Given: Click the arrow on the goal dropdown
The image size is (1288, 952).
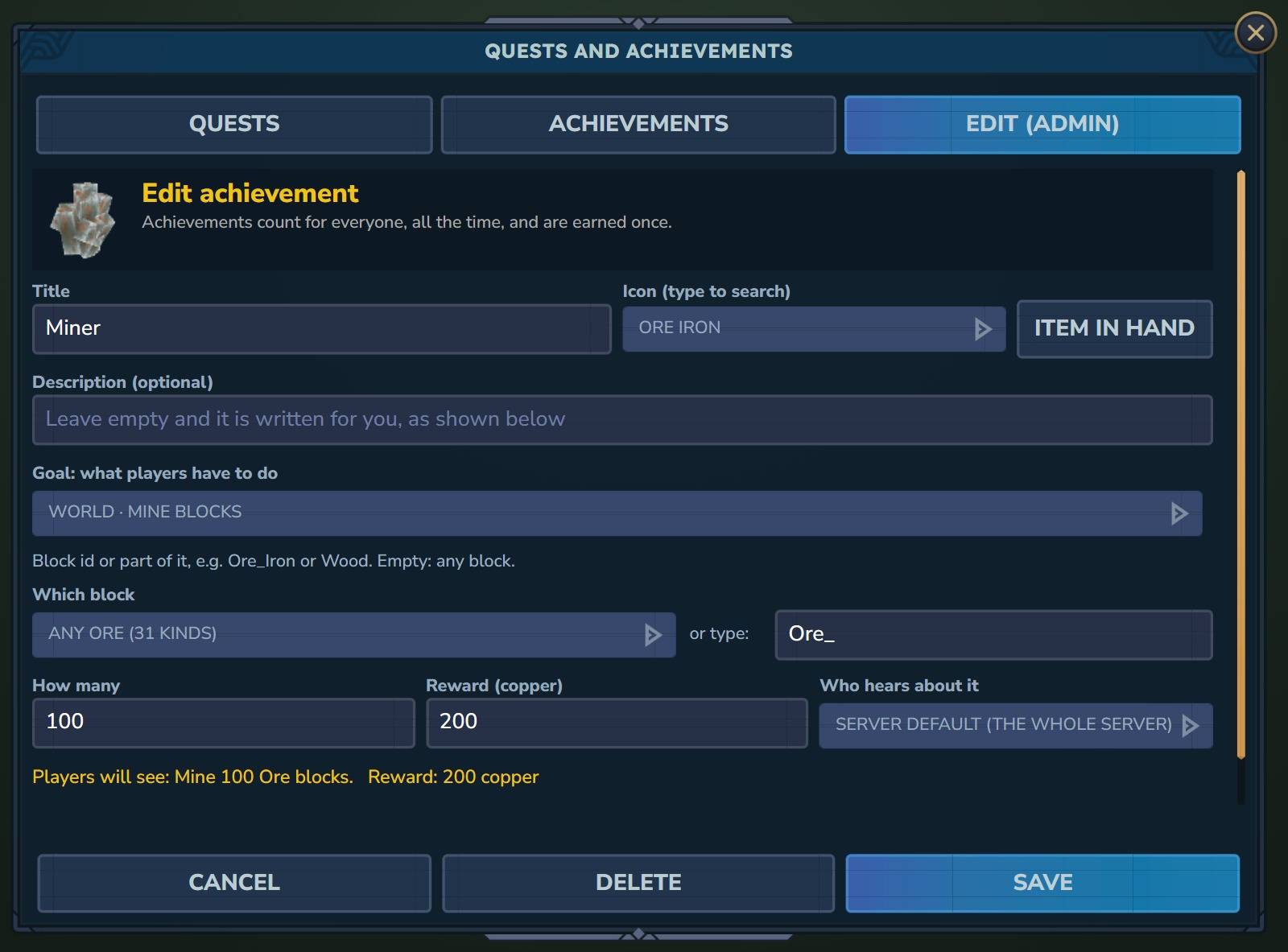Looking at the screenshot, I should click(1179, 513).
